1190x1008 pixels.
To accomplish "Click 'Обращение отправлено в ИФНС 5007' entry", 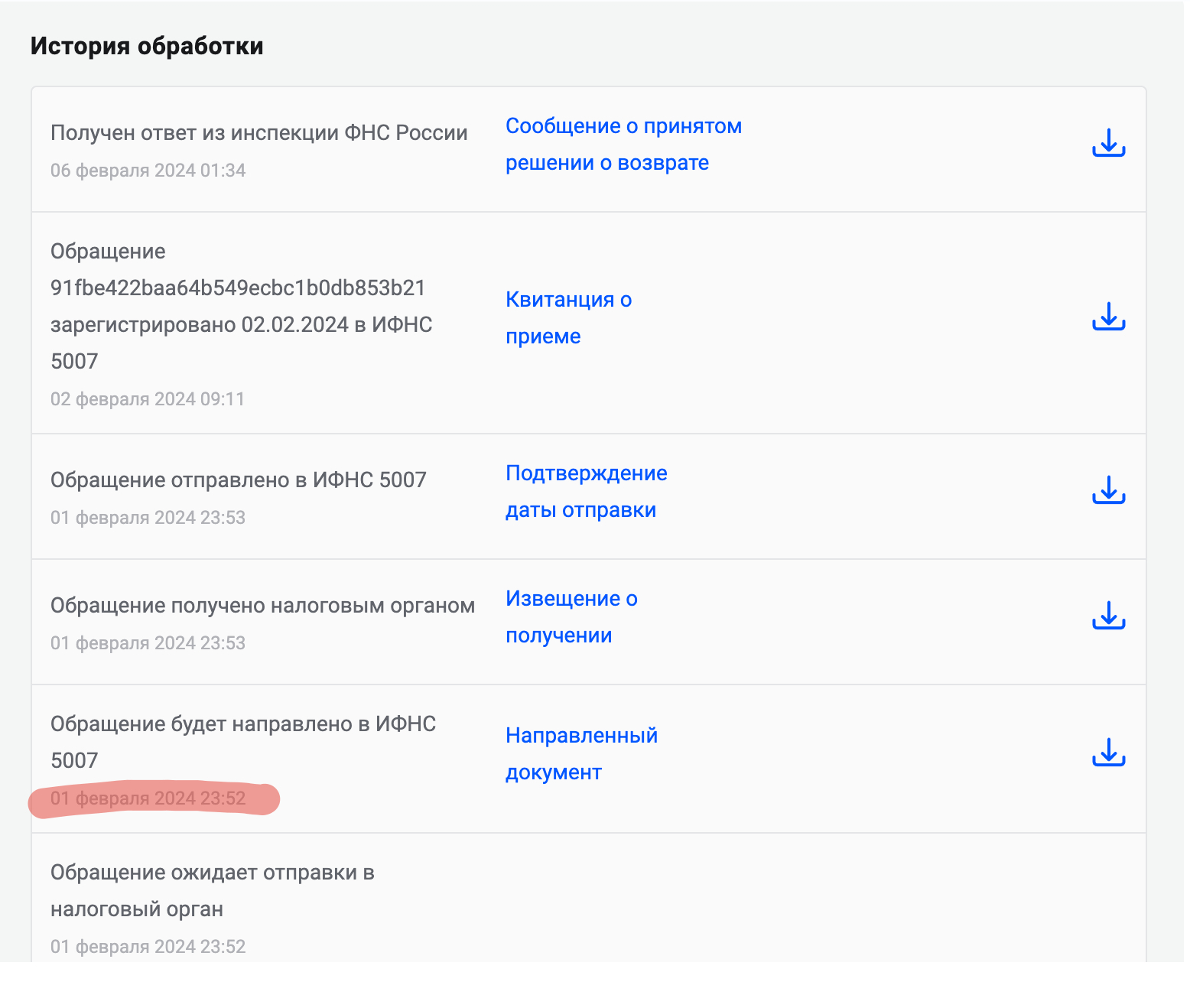I will coord(238,480).
